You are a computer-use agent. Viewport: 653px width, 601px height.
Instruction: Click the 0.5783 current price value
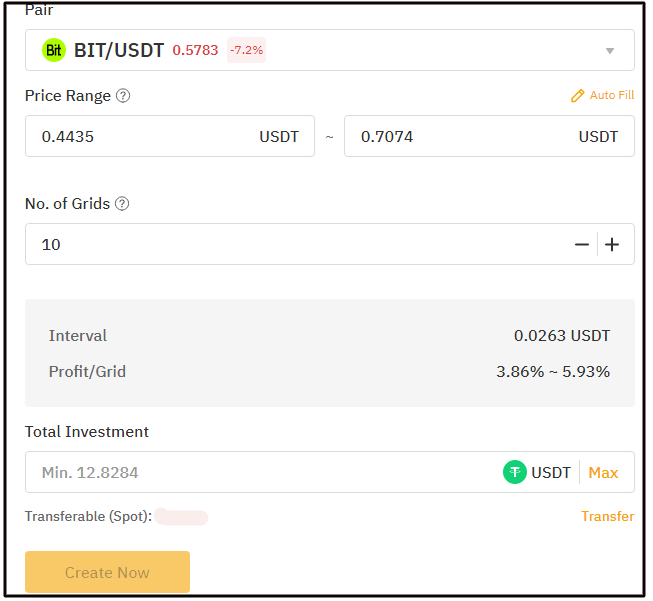coord(195,50)
